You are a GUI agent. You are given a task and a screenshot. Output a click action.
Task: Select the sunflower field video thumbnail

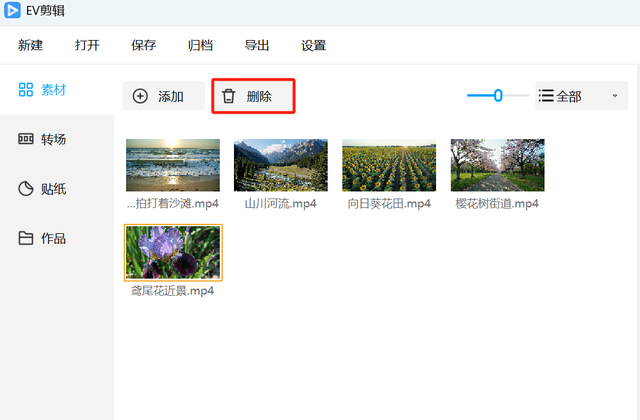tap(389, 165)
